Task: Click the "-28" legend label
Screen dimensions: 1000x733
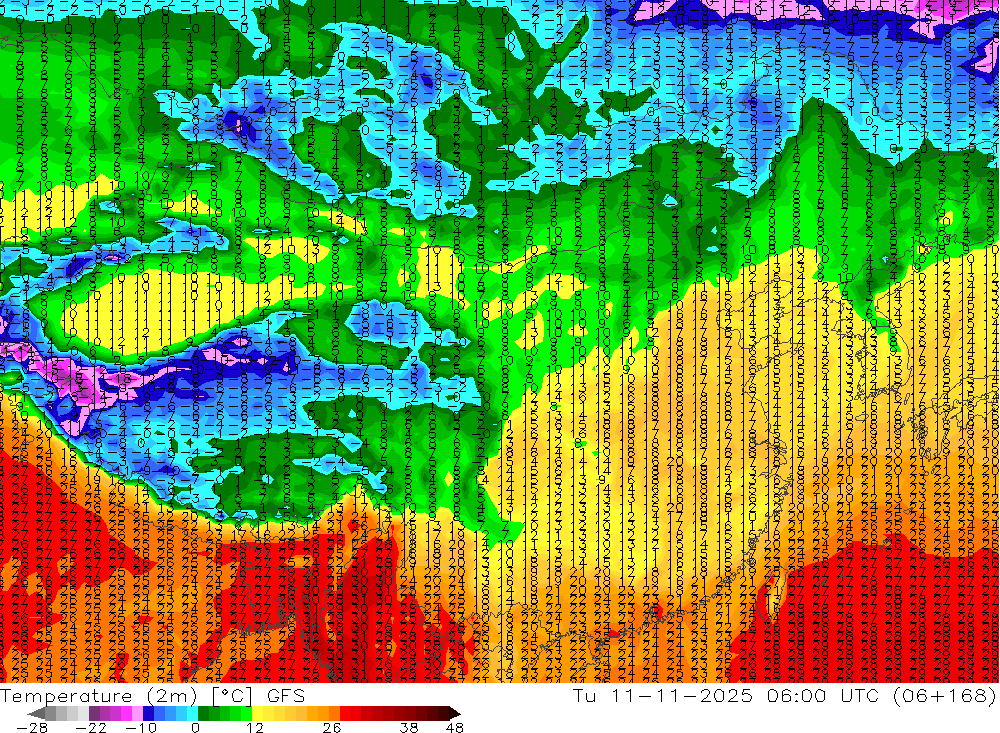Action: pos(31,728)
